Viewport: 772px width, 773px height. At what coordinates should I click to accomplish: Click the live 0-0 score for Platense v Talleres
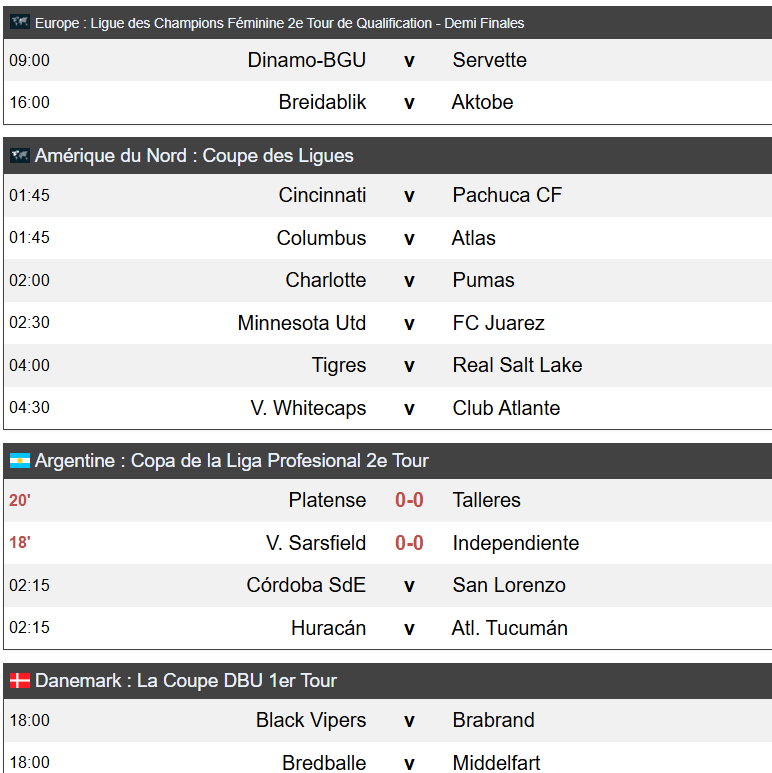pyautogui.click(x=409, y=500)
